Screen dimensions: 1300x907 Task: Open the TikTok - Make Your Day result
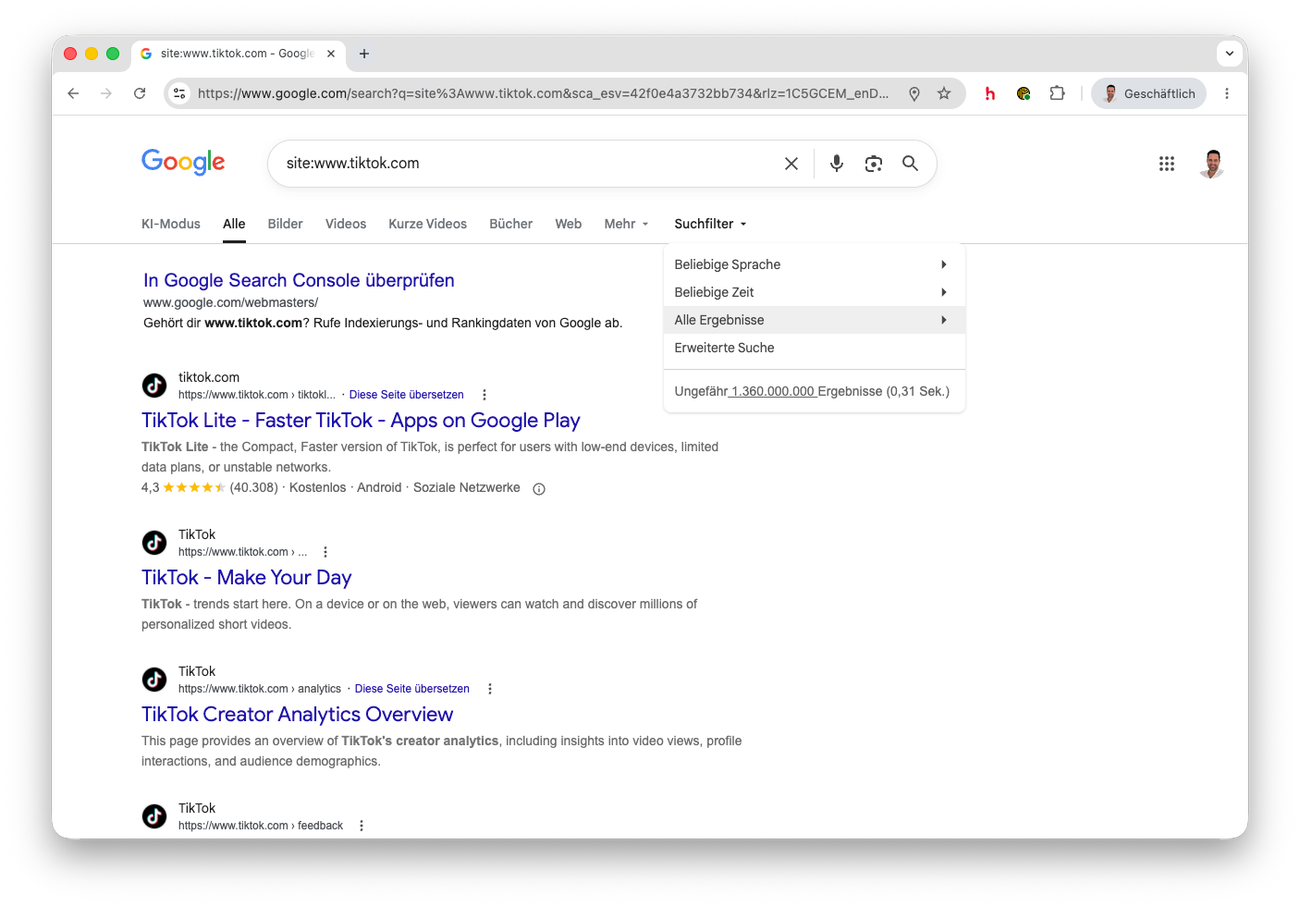[x=247, y=577]
